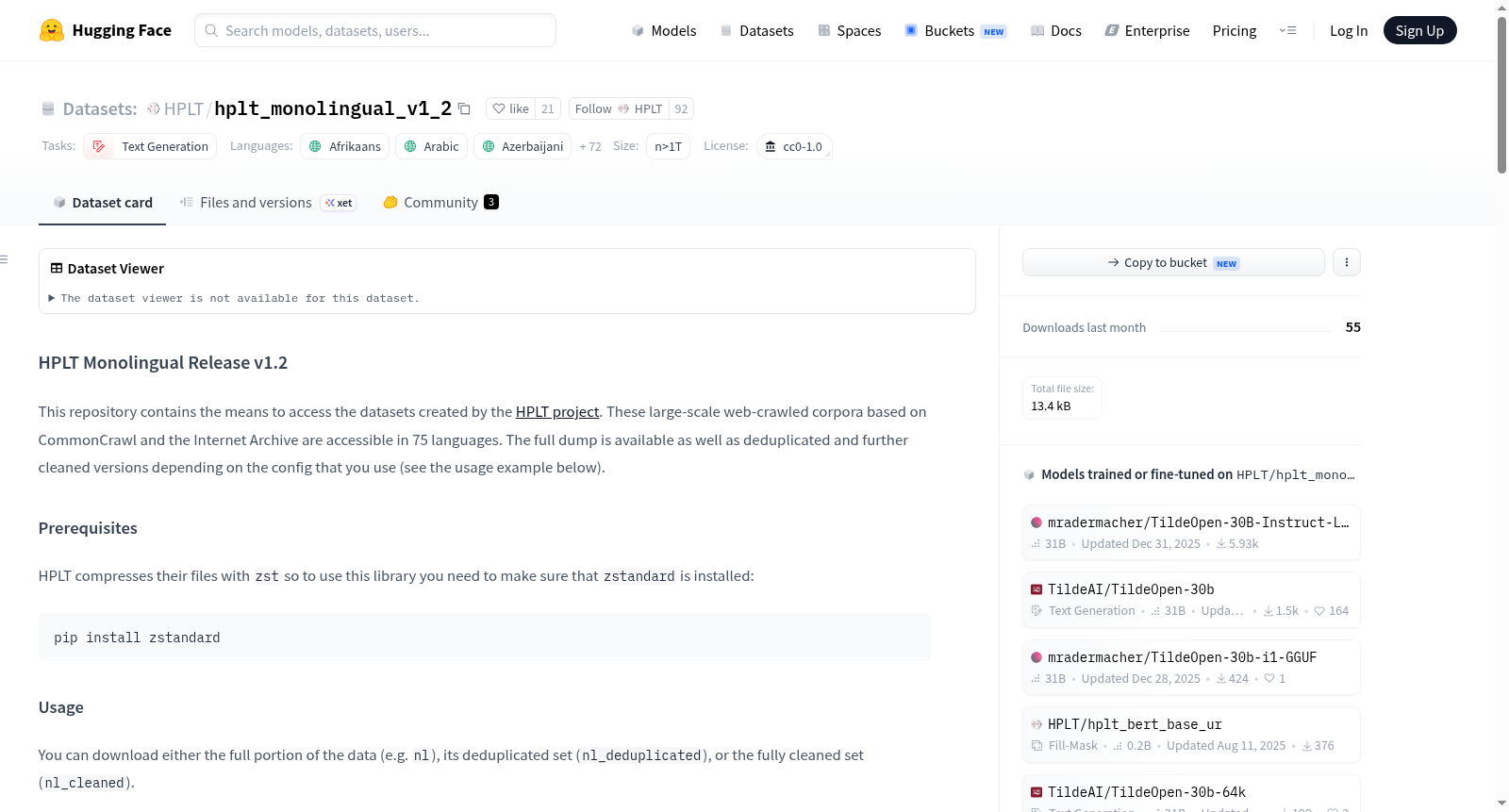Open the TildeAI/TildeOpen-30b model card
The image size is (1509, 812).
point(1191,599)
